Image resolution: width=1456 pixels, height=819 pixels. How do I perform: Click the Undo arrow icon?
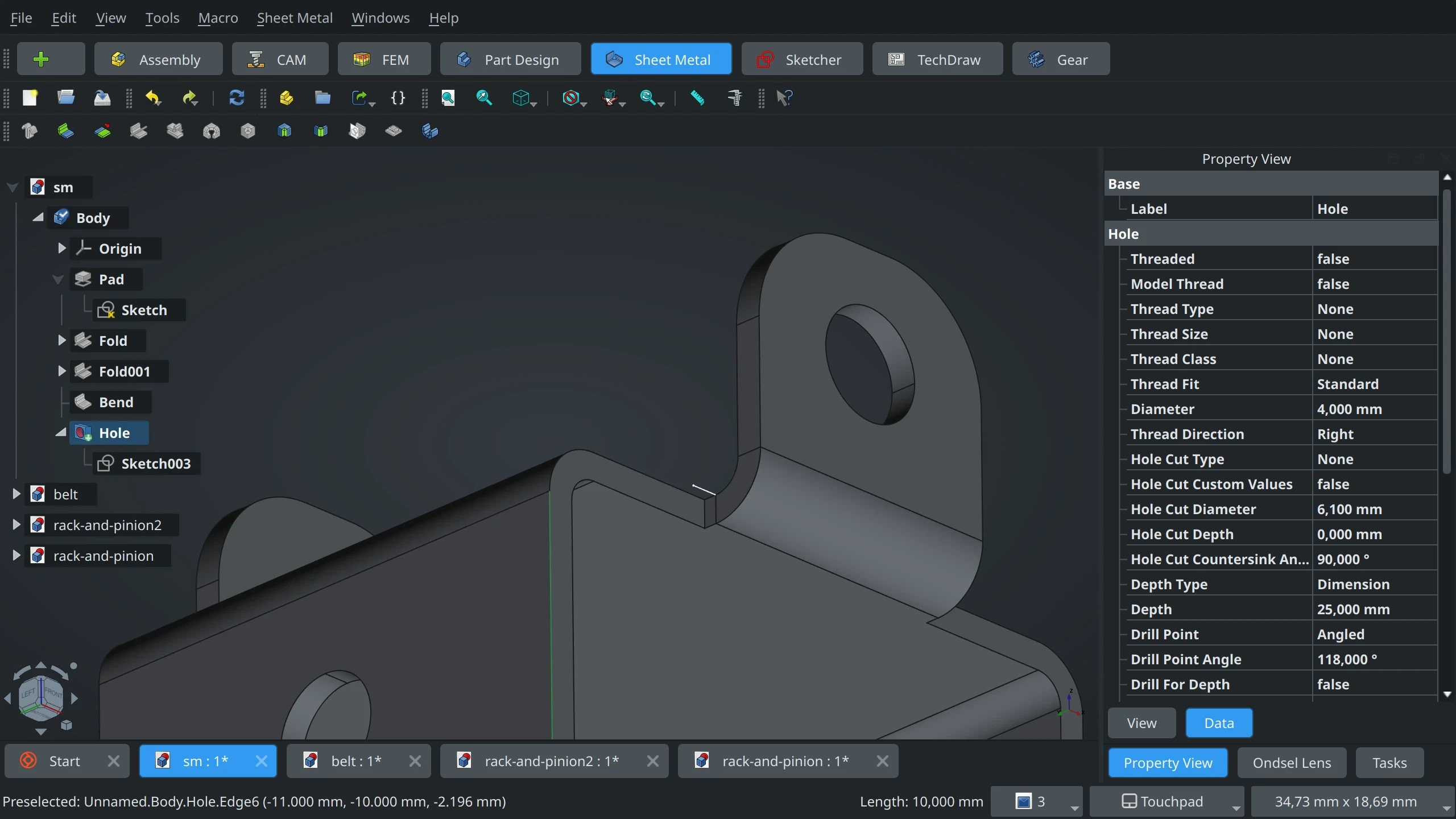point(152,98)
